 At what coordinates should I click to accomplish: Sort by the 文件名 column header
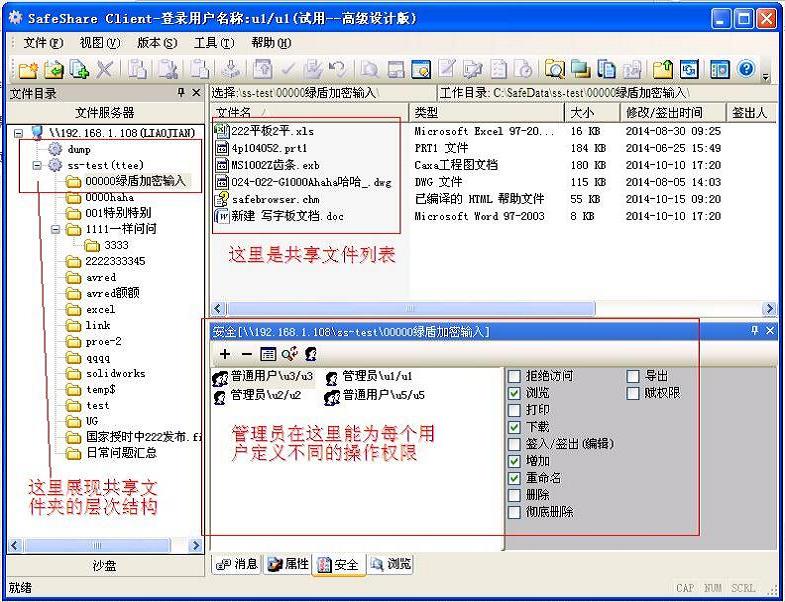click(309, 113)
